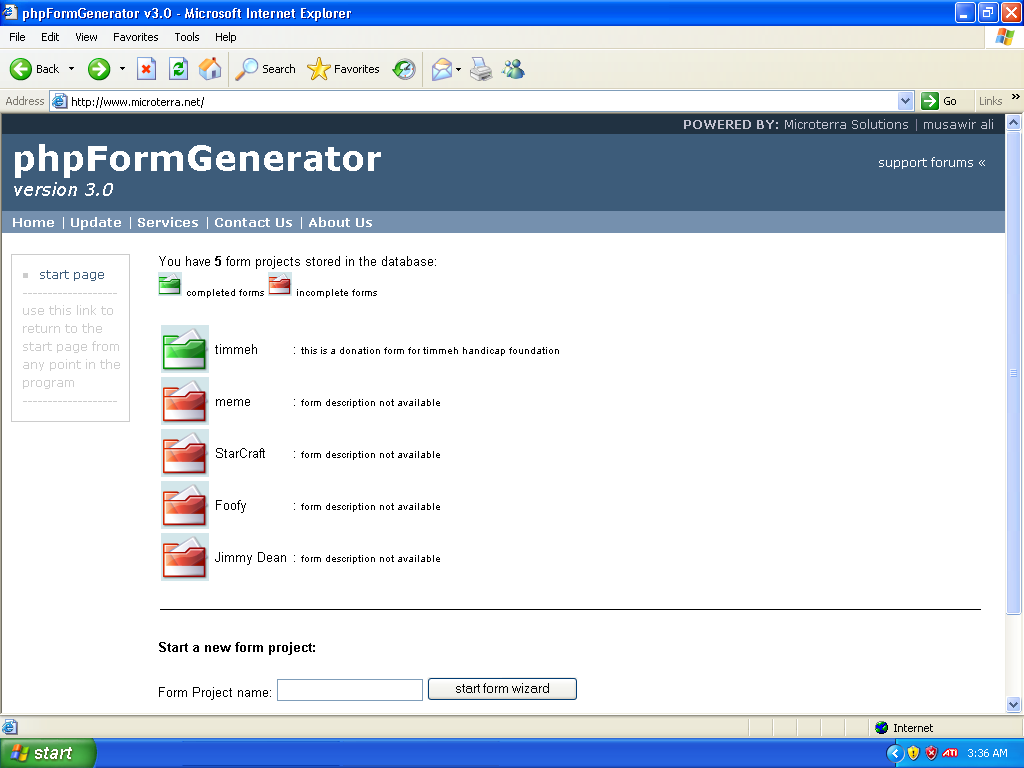The height and width of the screenshot is (768, 1024).
Task: Expand the Mail button dropdown arrow
Action: tap(458, 69)
